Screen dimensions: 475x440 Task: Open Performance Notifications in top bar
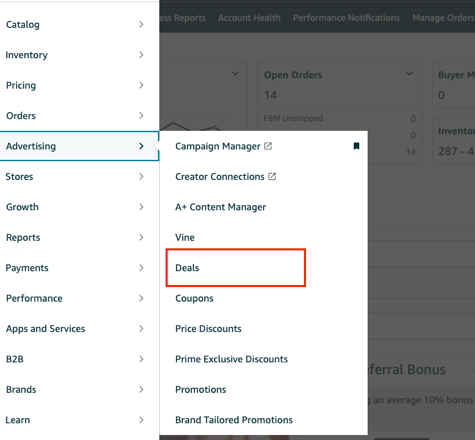point(346,18)
